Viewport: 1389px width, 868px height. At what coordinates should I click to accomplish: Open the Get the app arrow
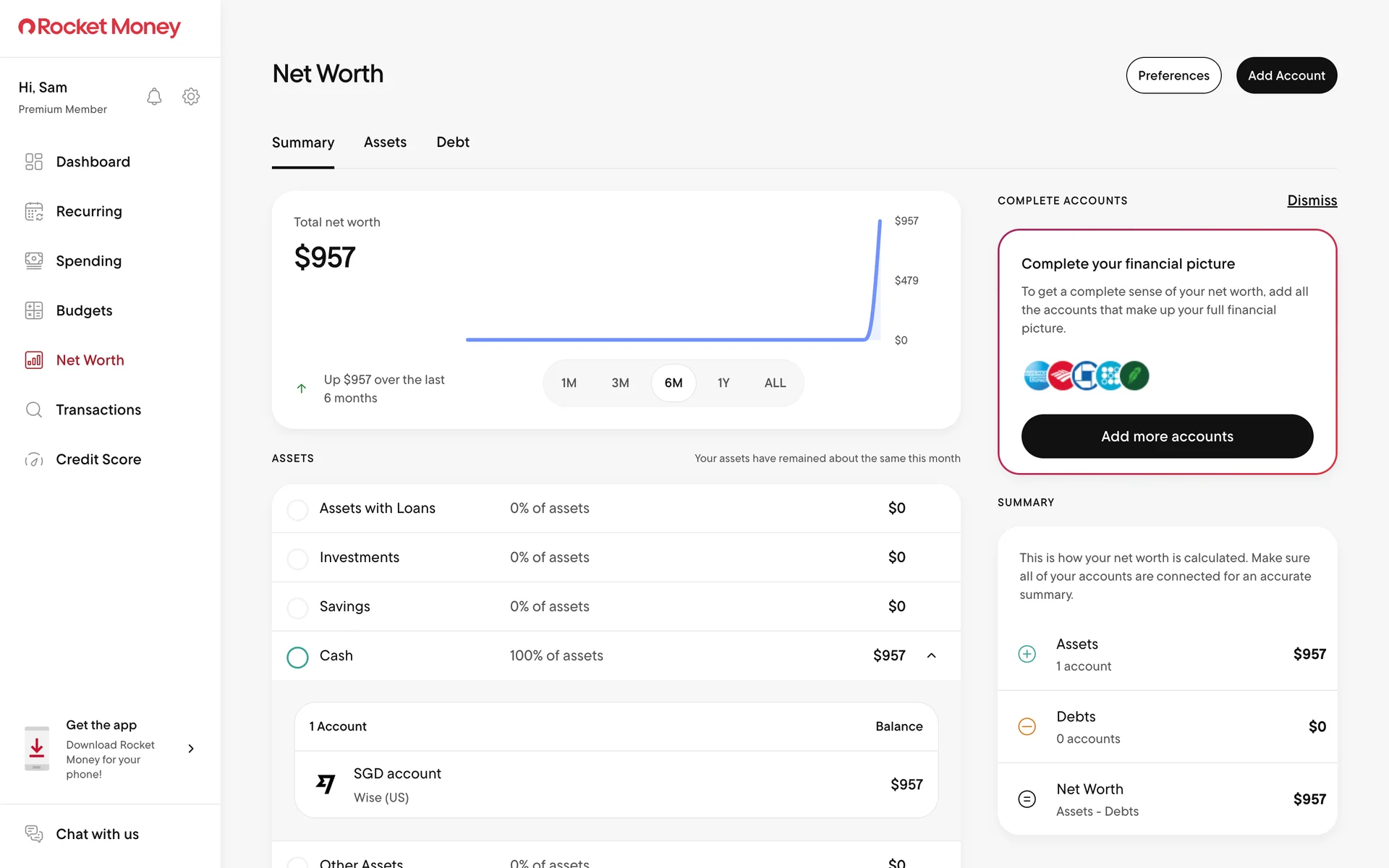(191, 749)
